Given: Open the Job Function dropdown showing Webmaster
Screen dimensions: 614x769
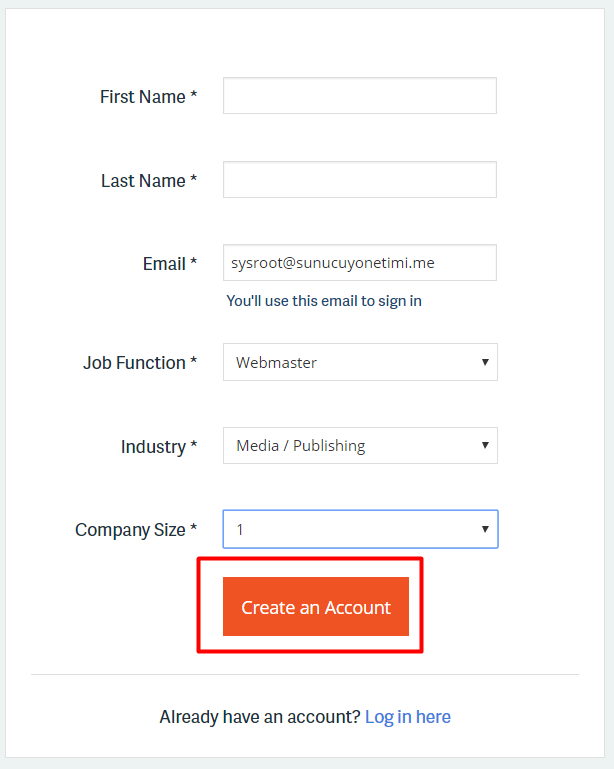Looking at the screenshot, I should (x=359, y=362).
